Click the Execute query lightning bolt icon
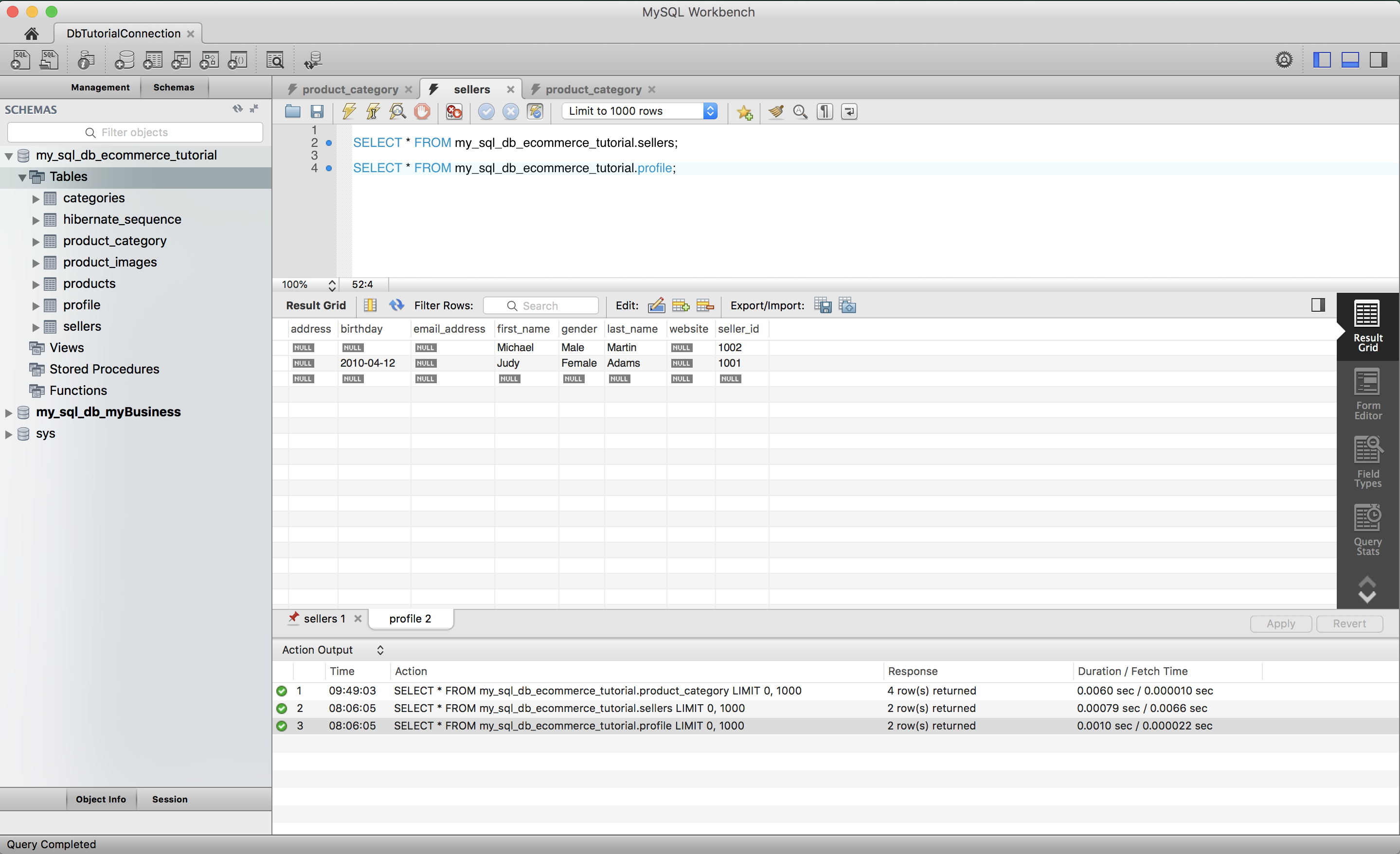 (349, 111)
